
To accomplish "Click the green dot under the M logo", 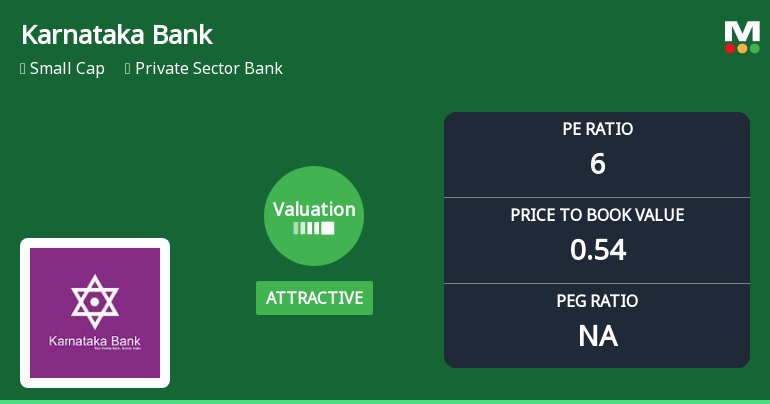I will 754,48.
